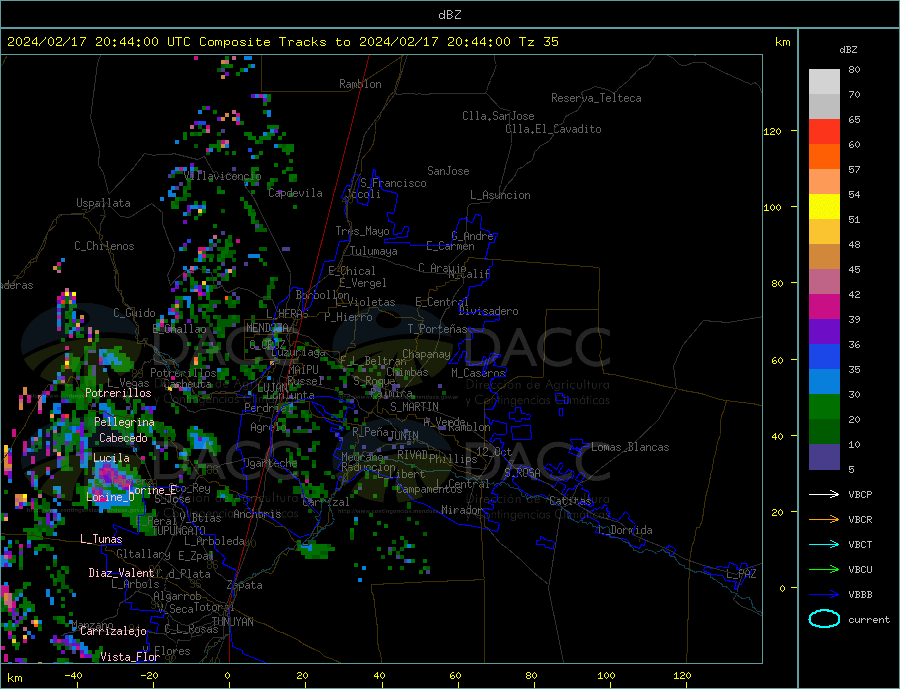The image size is (900, 689).
Task: Click the Ugarteche place label
Action: pos(270,463)
